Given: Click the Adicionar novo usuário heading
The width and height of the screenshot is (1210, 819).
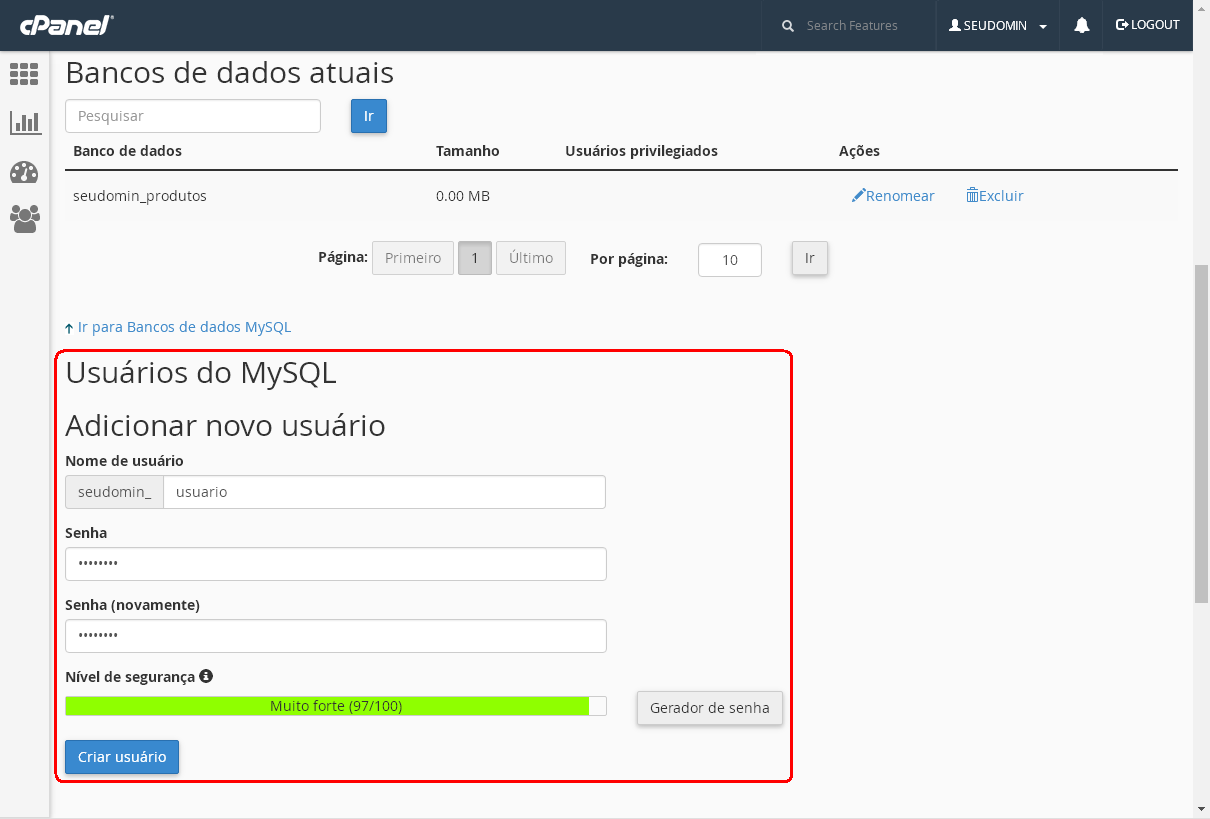Looking at the screenshot, I should 225,426.
